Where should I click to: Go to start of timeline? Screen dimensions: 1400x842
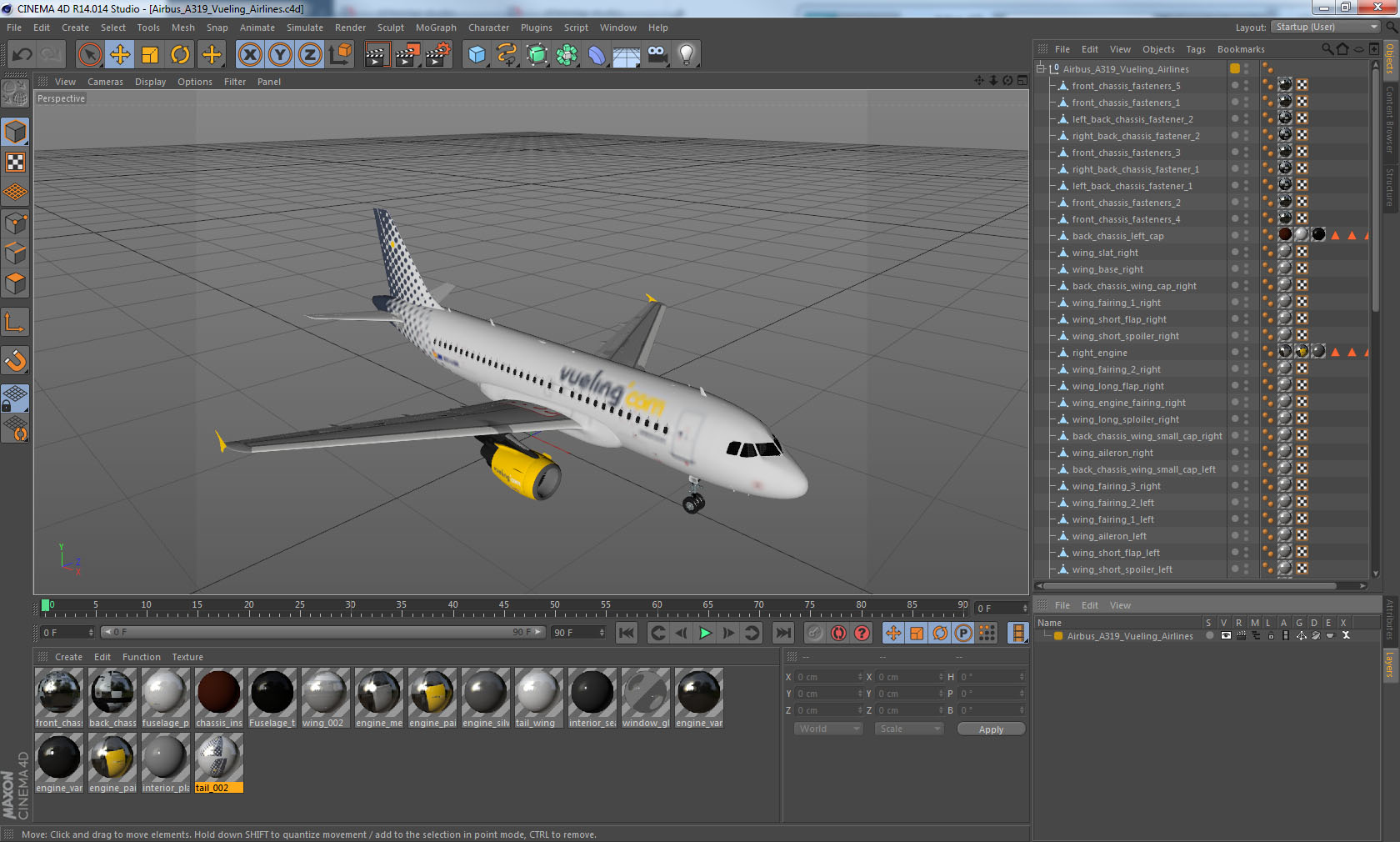pos(626,633)
